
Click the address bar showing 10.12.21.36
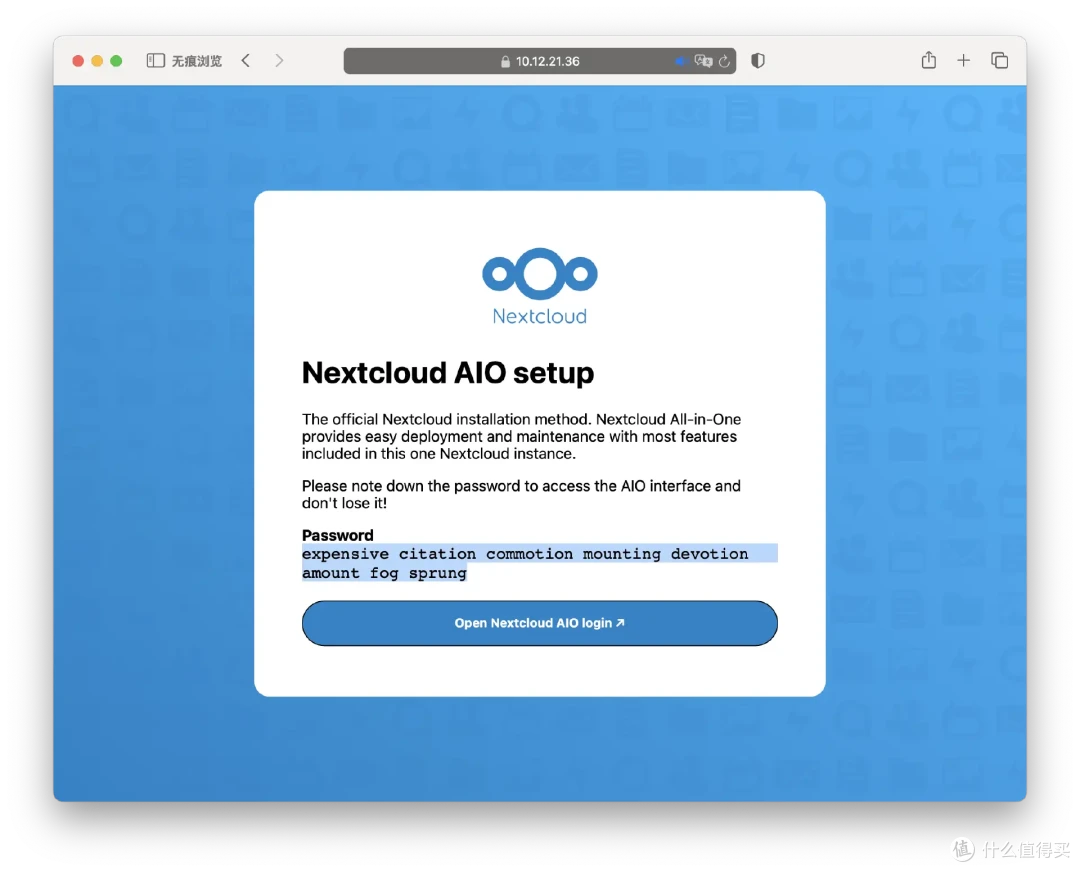(539, 61)
